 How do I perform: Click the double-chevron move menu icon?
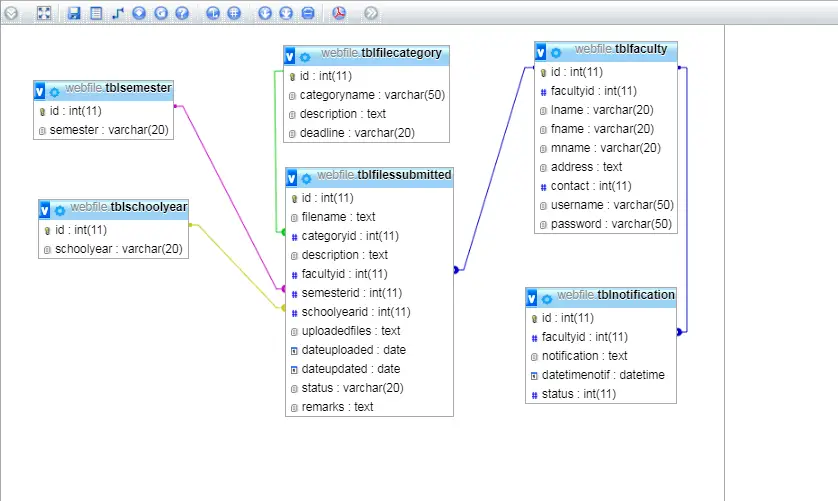point(371,13)
